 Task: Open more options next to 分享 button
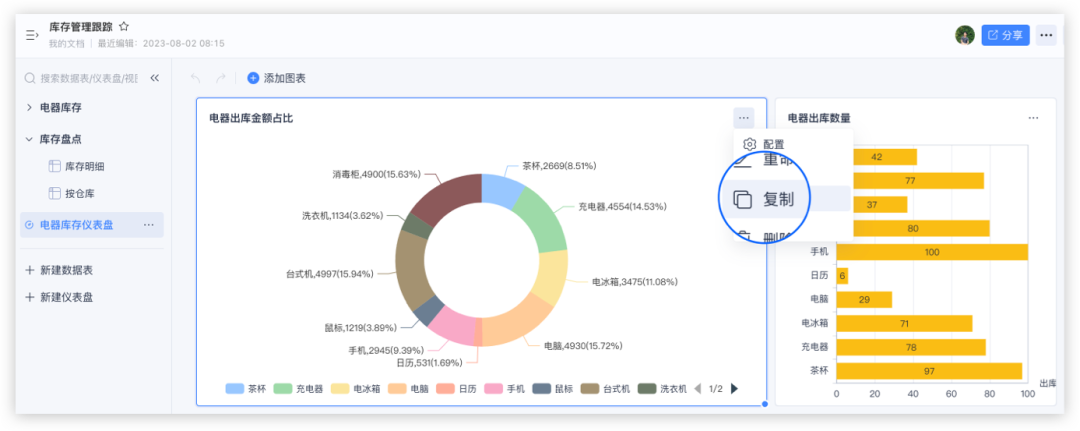[x=1046, y=35]
